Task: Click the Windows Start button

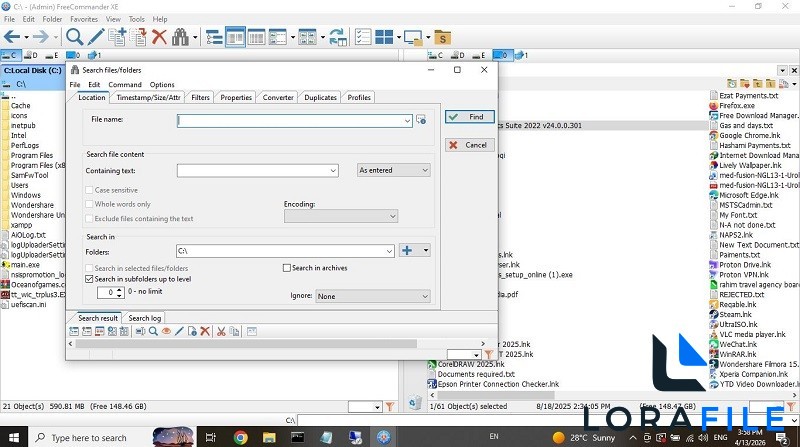Action: coord(14,437)
